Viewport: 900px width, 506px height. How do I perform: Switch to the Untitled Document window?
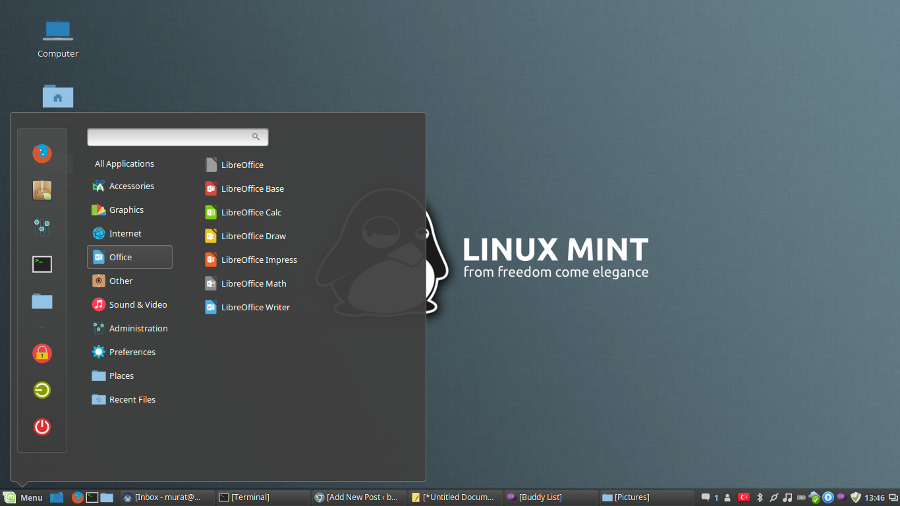point(454,497)
